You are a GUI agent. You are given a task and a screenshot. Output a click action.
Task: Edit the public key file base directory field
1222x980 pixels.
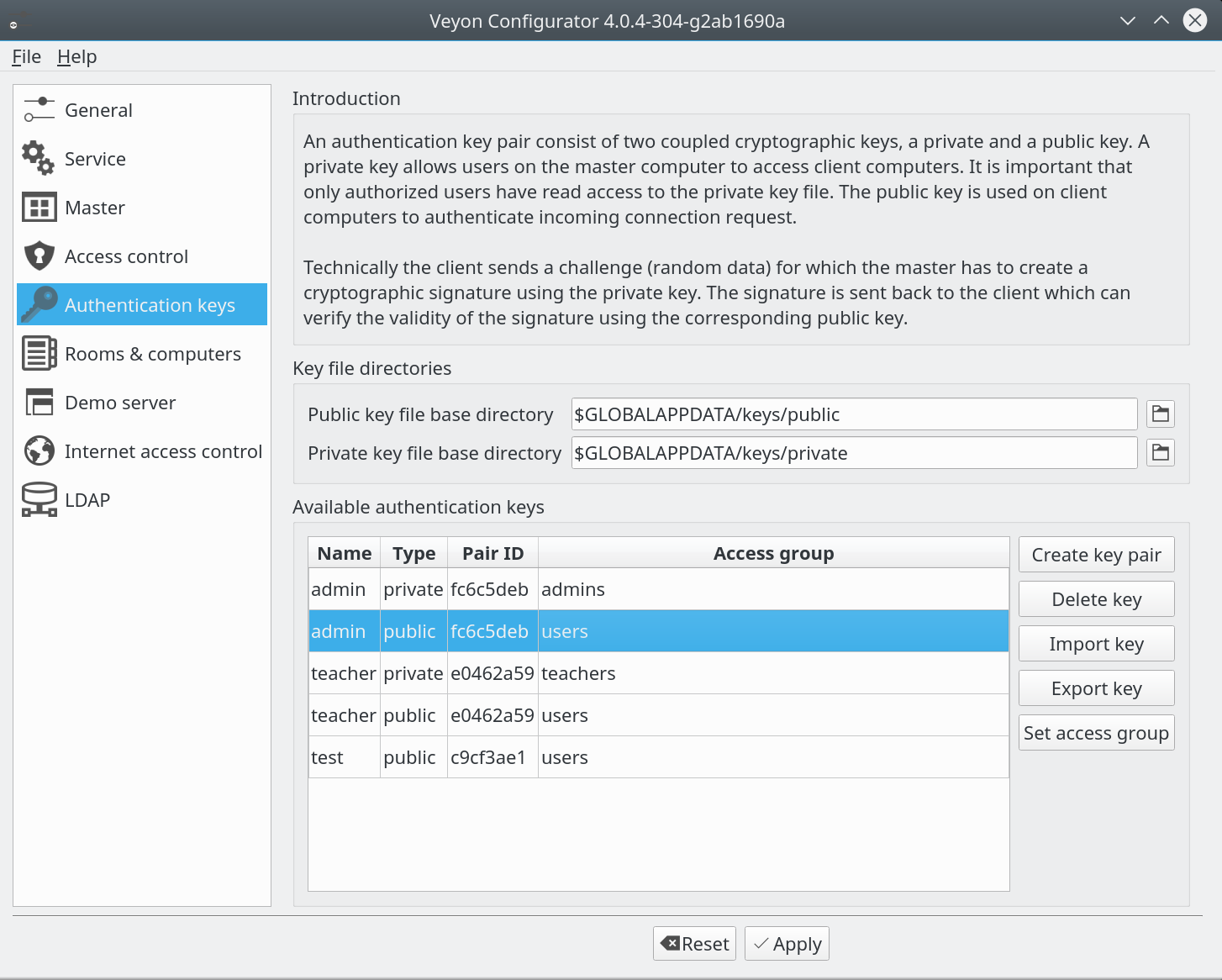(854, 414)
